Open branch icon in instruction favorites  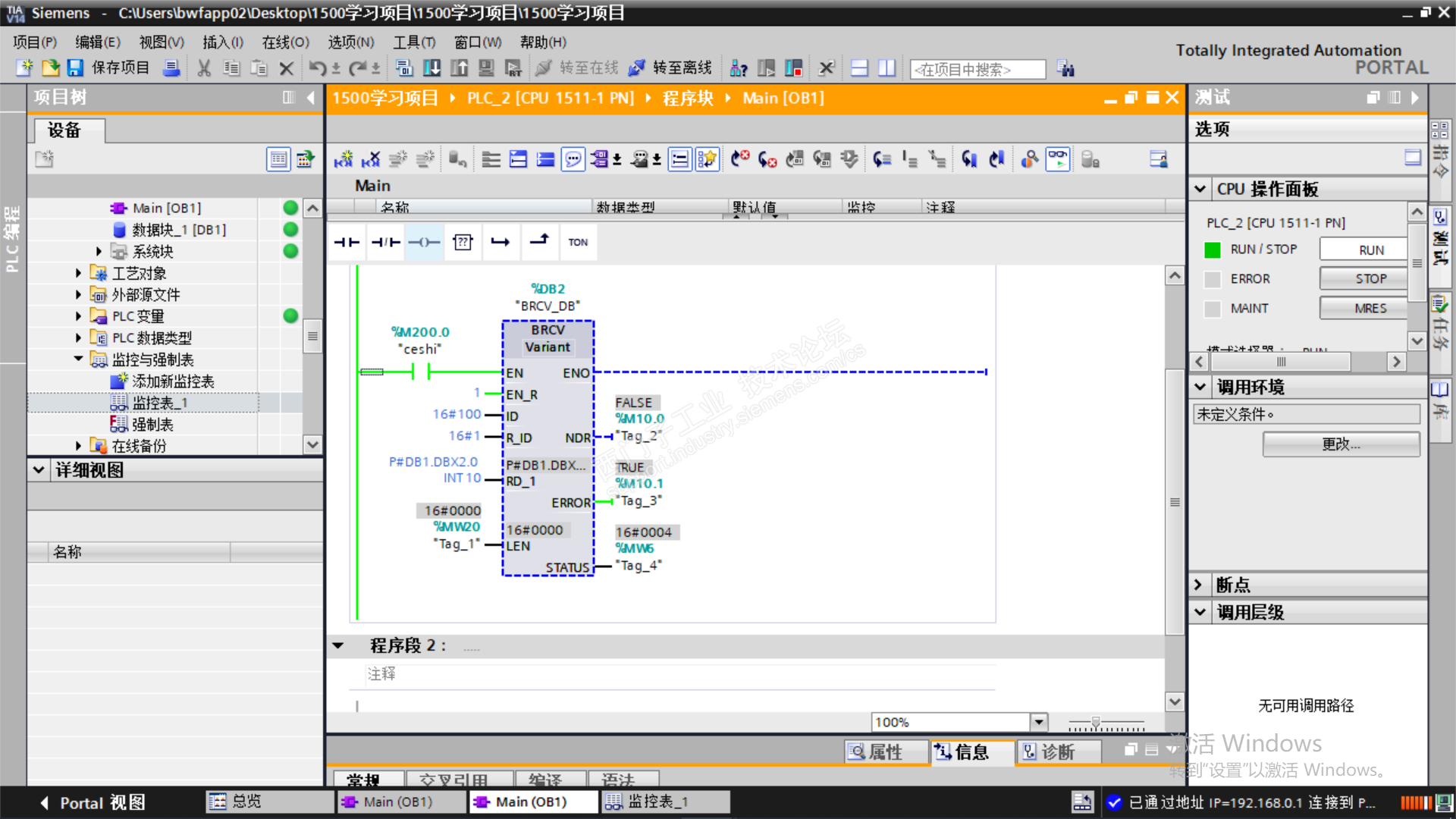click(x=500, y=243)
